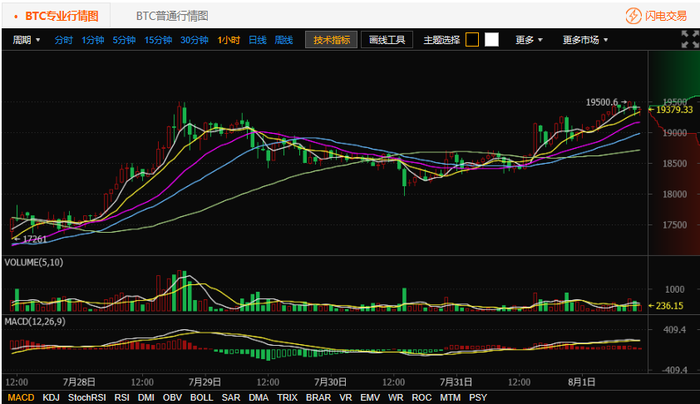Select 5分钟 interval
Screen dimensions: 700x404
pos(124,40)
